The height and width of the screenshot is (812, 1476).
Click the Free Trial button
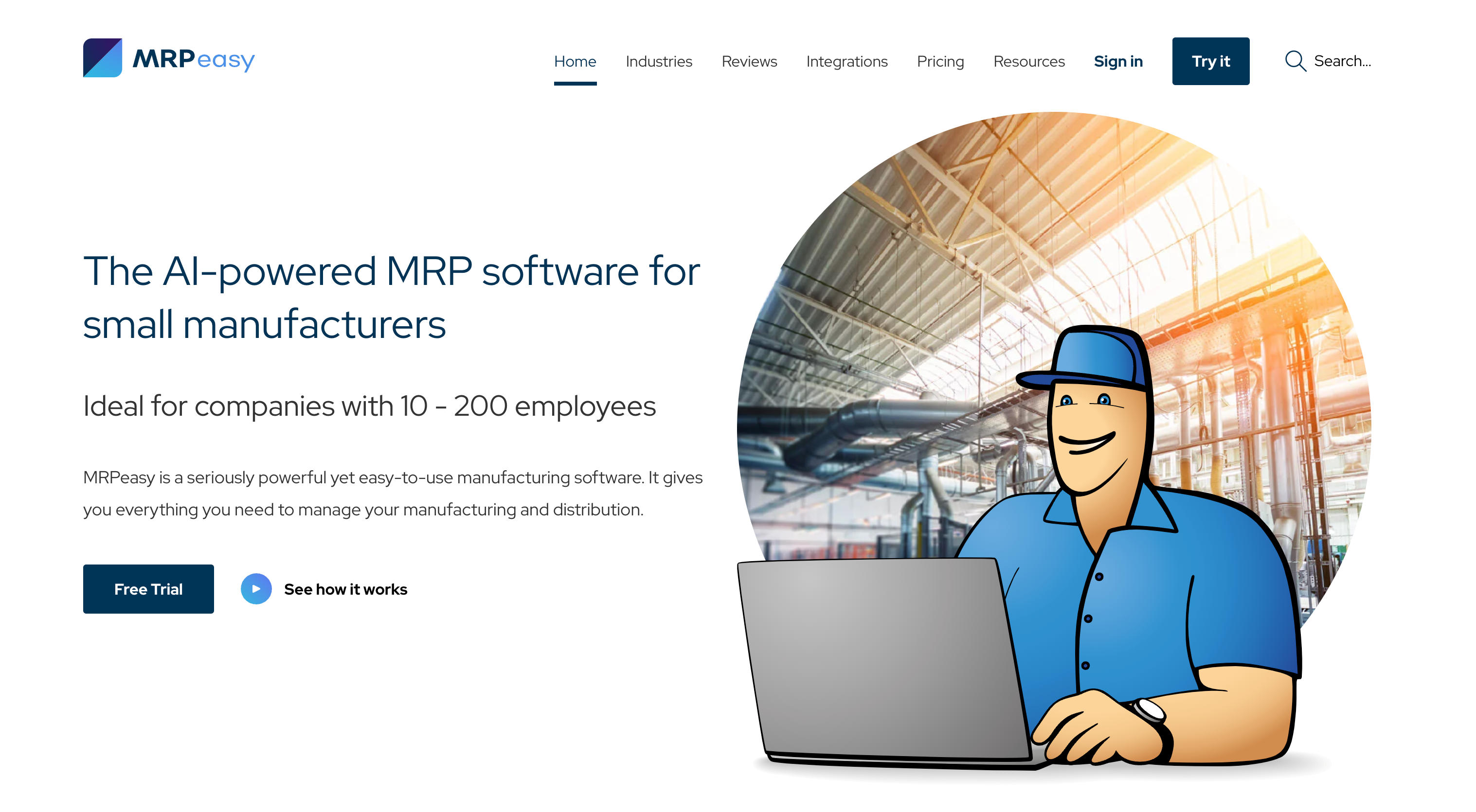(148, 589)
